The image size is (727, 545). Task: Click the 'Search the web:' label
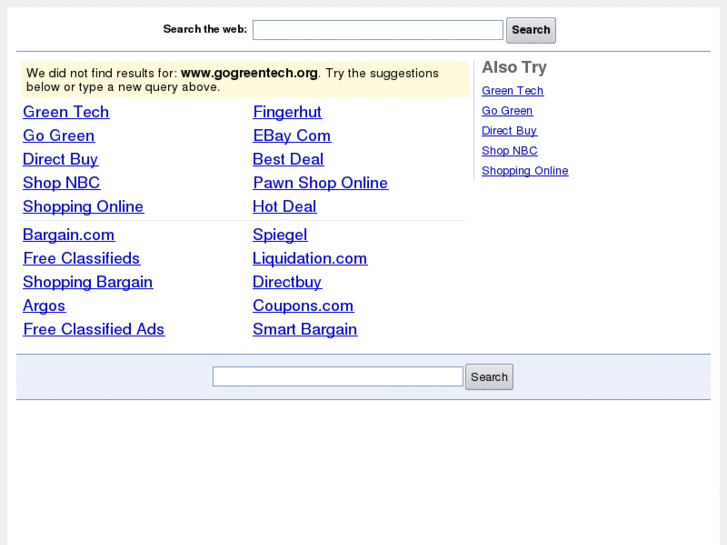[205, 29]
